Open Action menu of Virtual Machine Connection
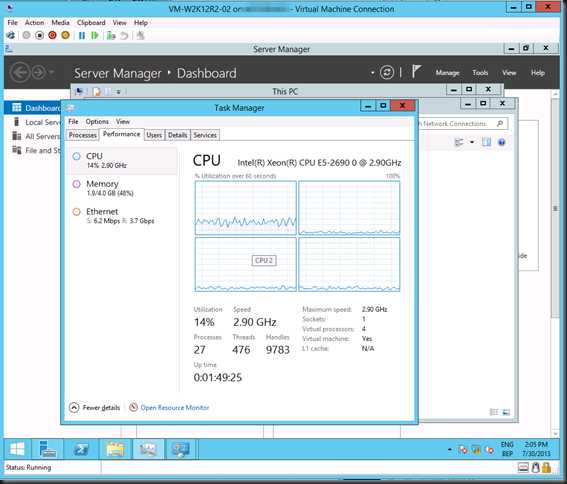Screen dimensions: 567x484 (x=34, y=23)
